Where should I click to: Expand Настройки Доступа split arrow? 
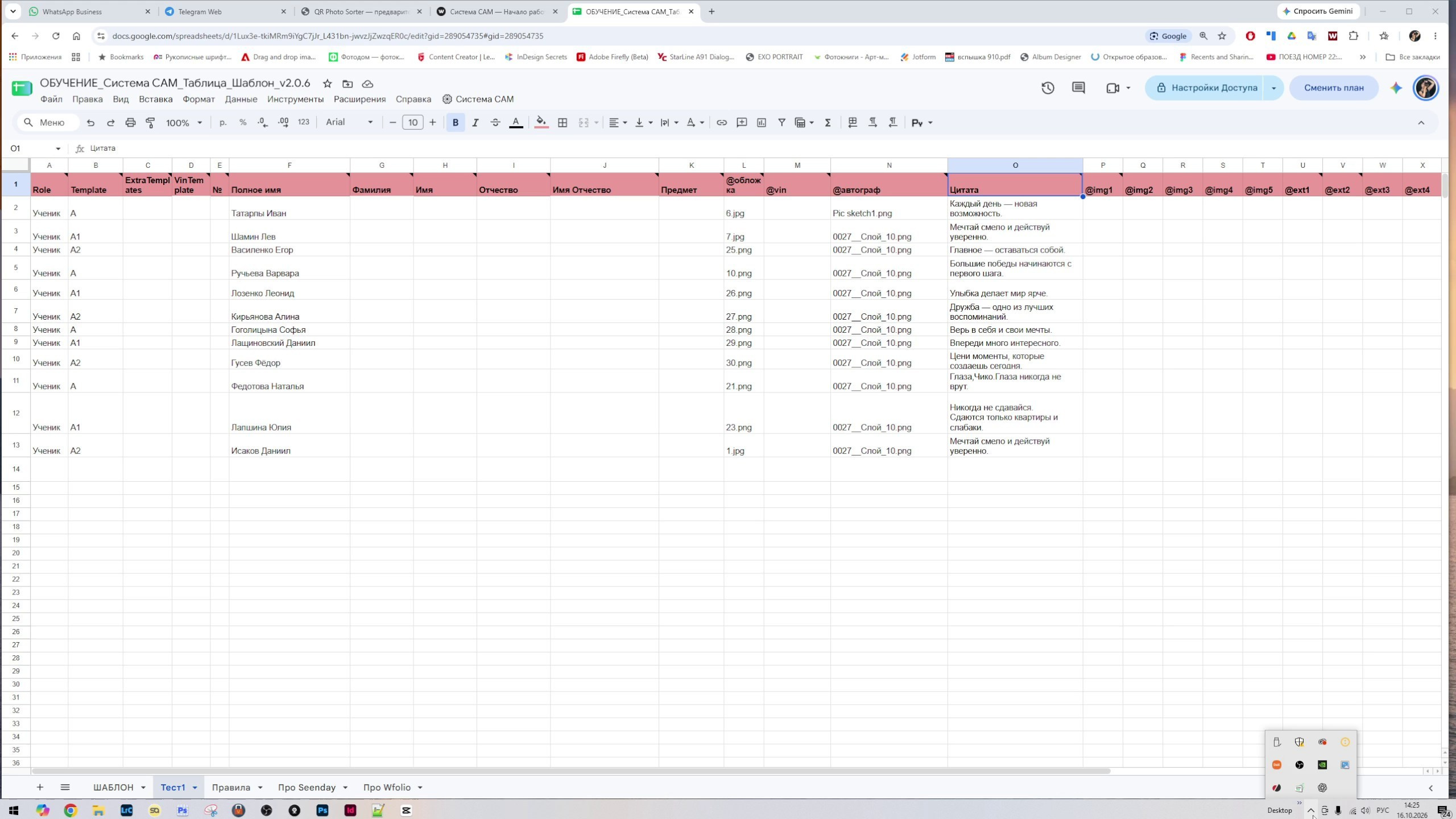coord(1273,88)
